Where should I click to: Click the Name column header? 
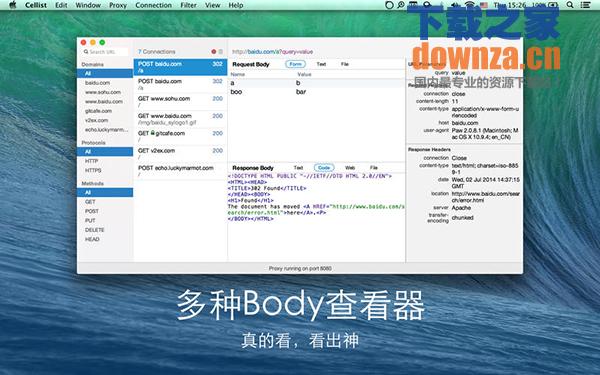click(238, 74)
